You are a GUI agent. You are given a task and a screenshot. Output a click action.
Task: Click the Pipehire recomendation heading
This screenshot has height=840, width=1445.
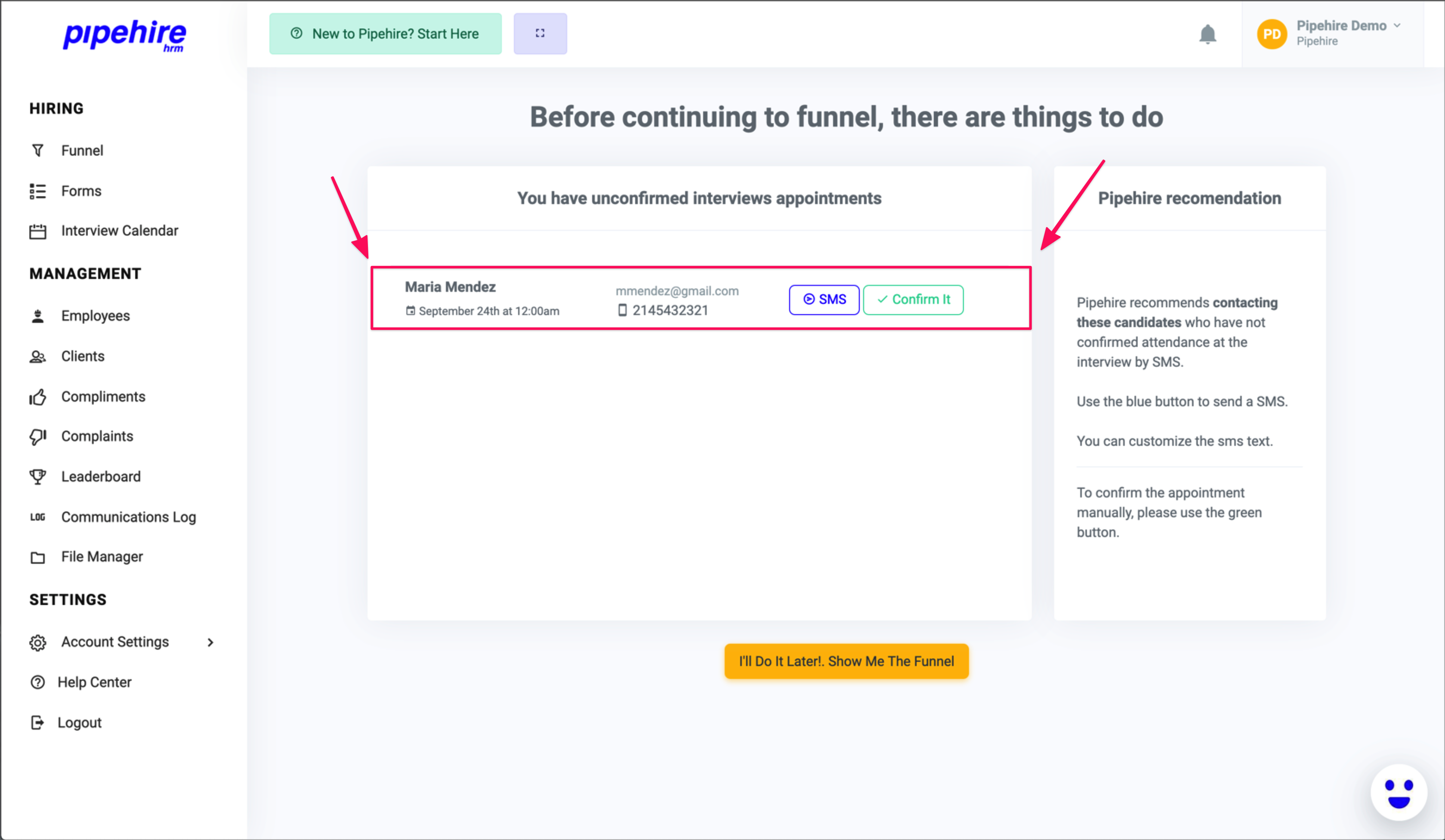click(1189, 198)
